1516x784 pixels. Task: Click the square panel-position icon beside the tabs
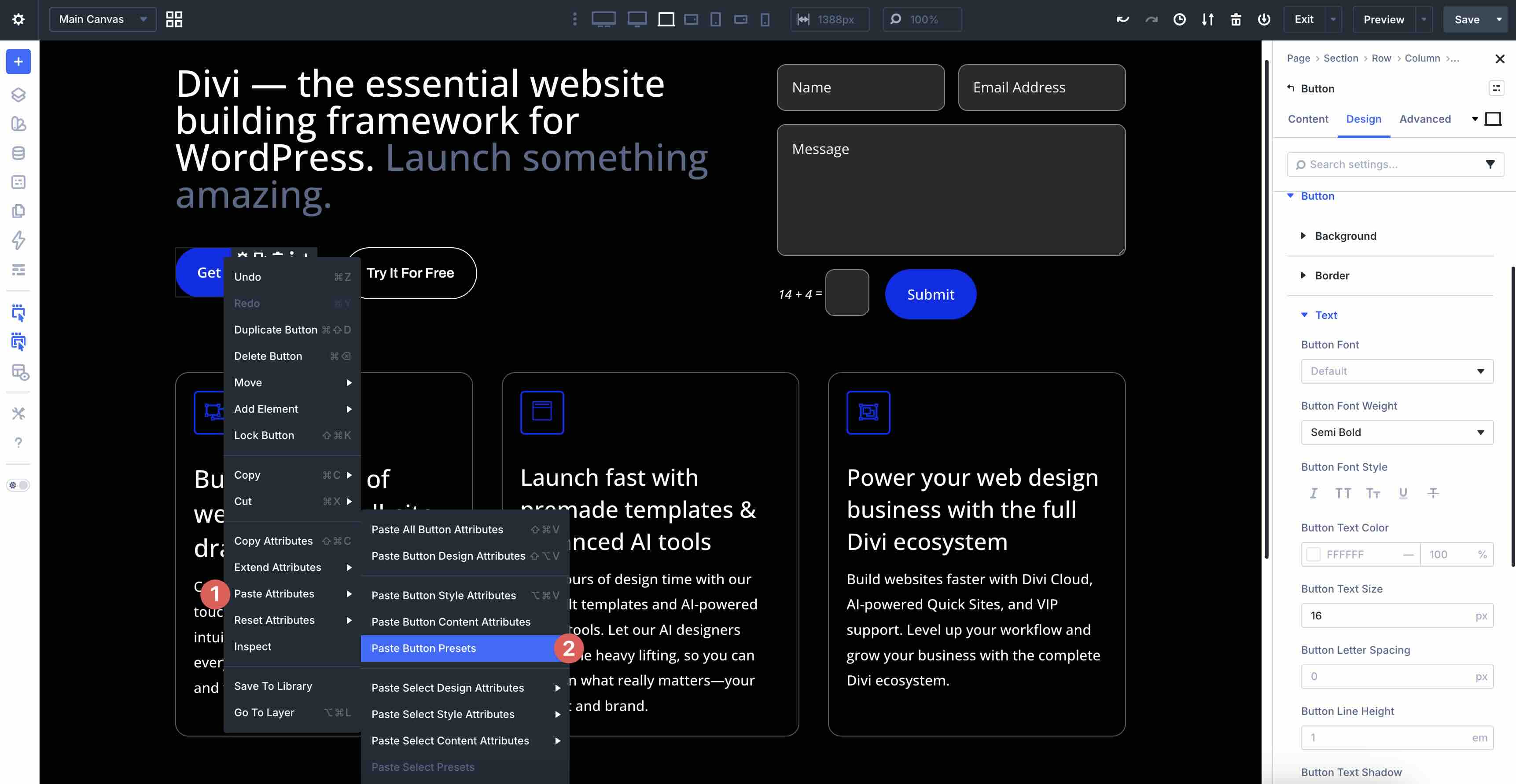pos(1493,119)
